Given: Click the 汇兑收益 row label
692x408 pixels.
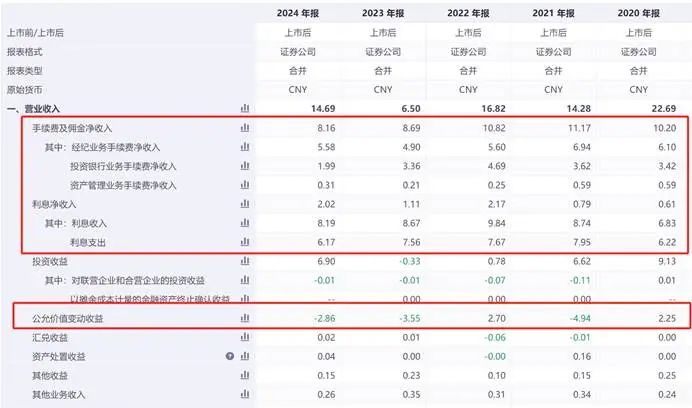Looking at the screenshot, I should click(49, 337).
